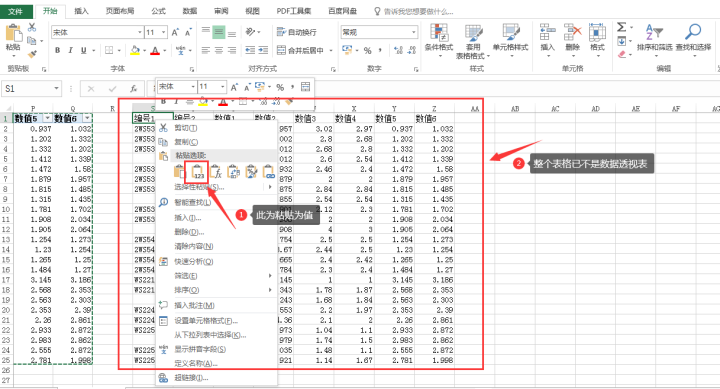
Task: Toggle middle vertical alignment (highlighted)
Action: 219,32
